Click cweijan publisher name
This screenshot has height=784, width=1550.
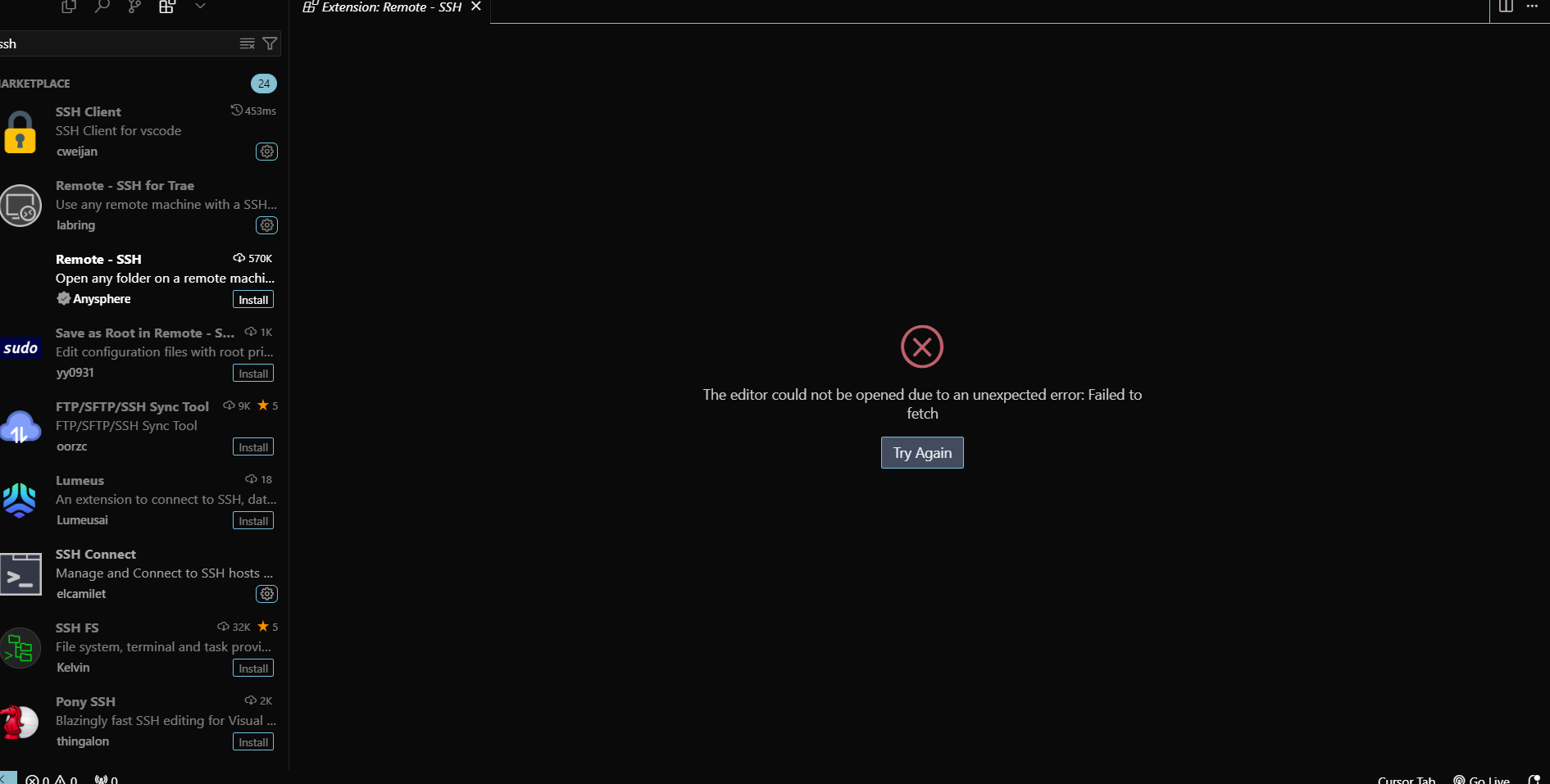[77, 152]
